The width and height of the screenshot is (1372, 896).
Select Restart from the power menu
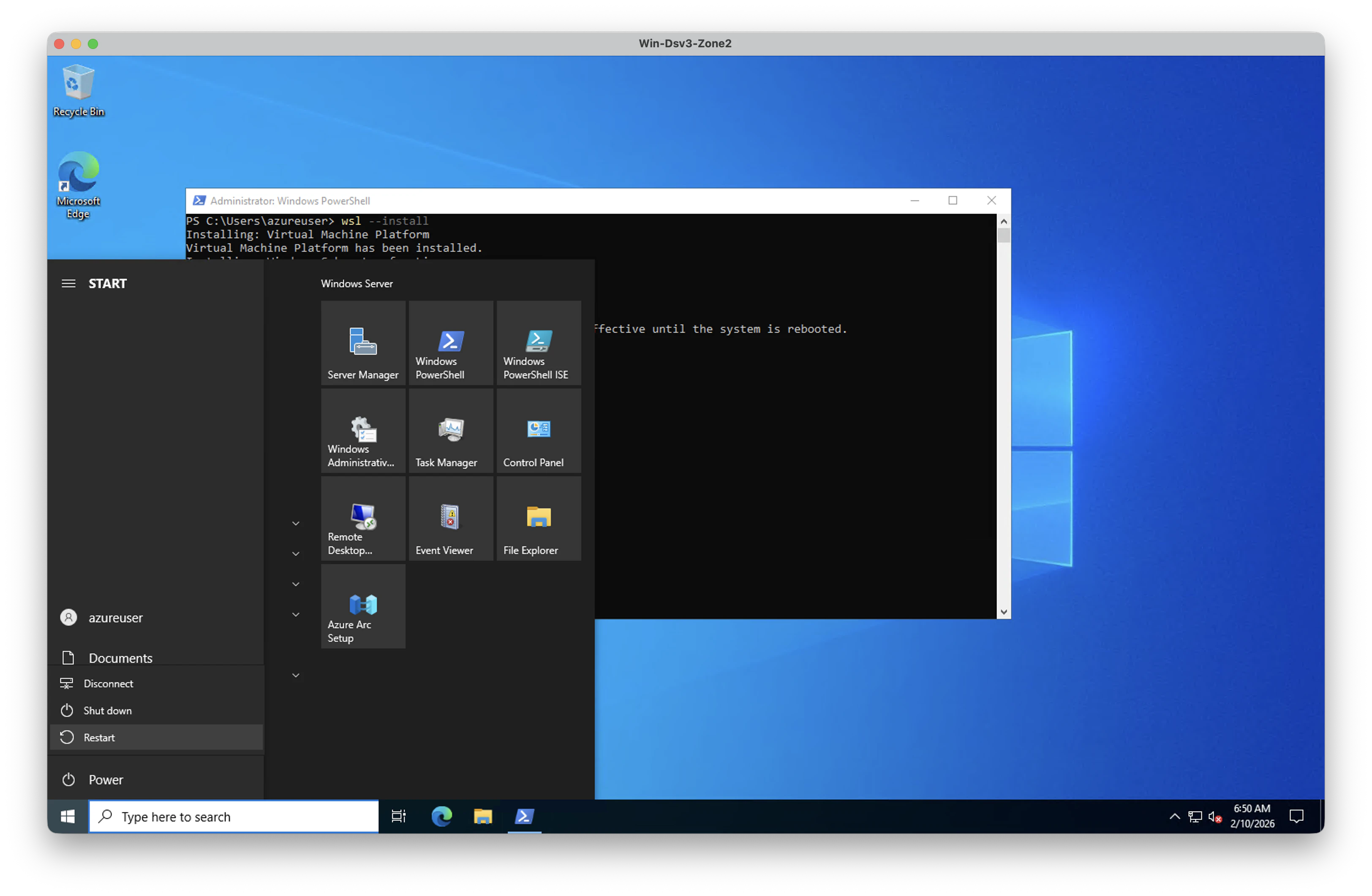click(157, 738)
